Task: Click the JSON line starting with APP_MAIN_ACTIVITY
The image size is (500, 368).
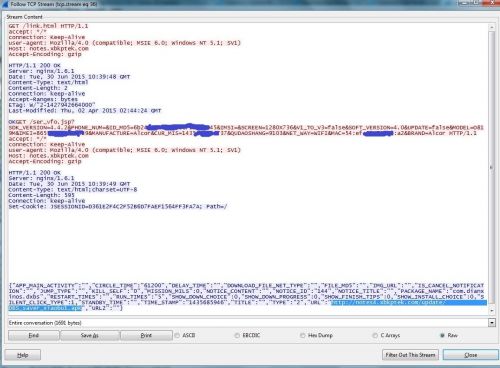Action: 246,286
